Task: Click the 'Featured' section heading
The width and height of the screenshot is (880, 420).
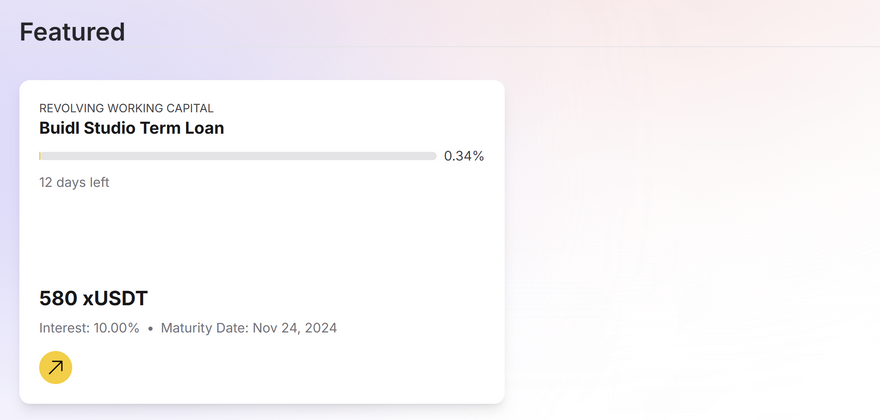Action: coord(72,32)
